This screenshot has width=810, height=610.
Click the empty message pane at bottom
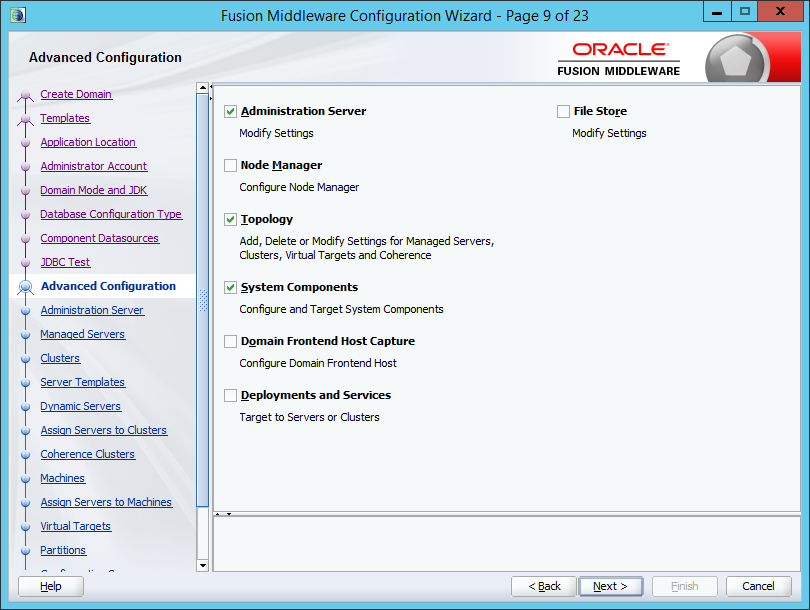tap(506, 543)
